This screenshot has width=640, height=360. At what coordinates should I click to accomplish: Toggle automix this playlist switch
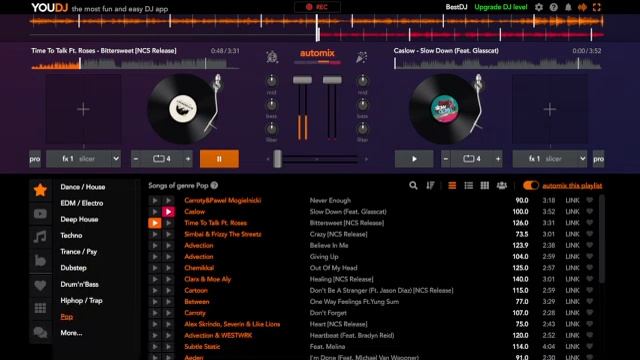point(531,186)
